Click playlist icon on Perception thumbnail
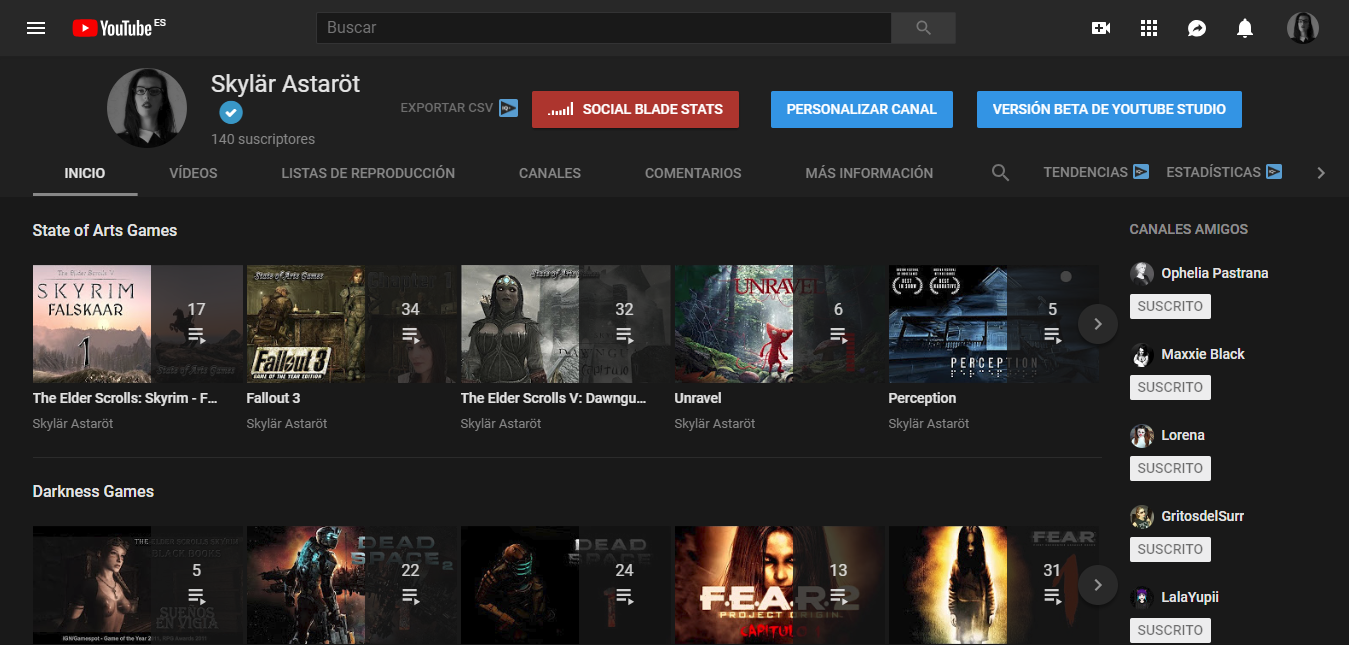The image size is (1349, 645). [x=1052, y=335]
